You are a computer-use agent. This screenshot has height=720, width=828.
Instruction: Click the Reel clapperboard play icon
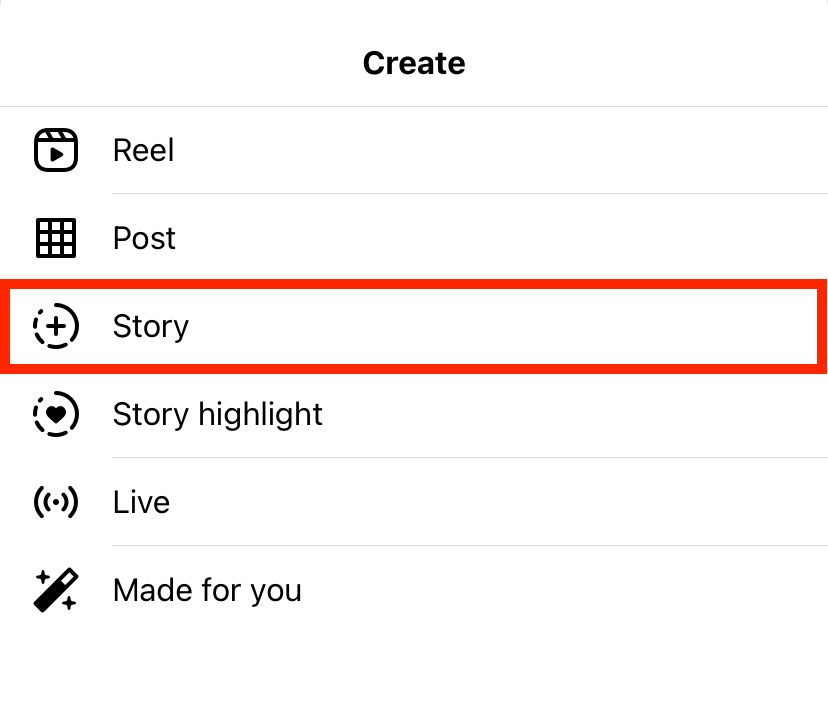56,150
